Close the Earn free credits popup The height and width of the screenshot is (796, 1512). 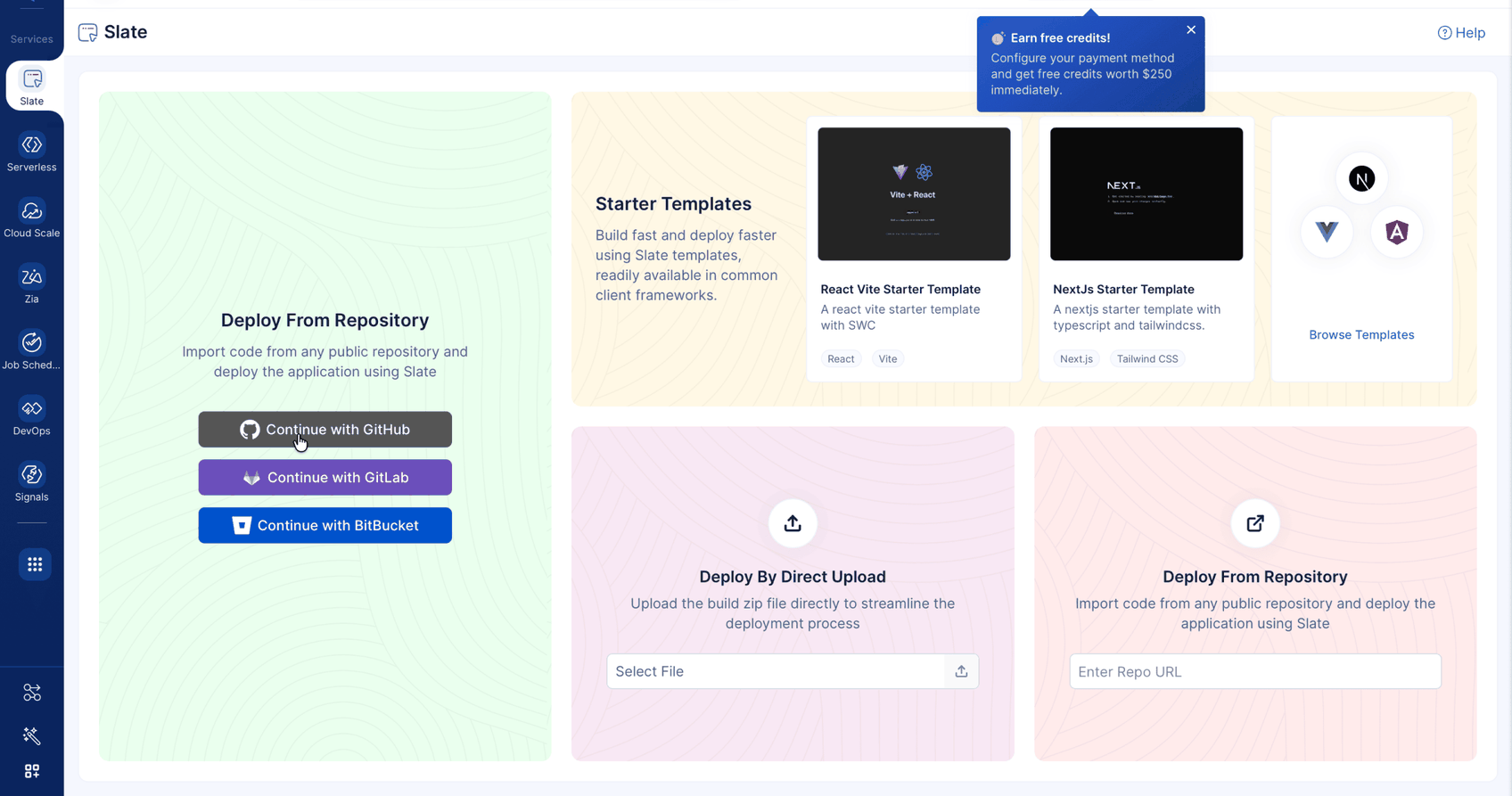(x=1191, y=30)
